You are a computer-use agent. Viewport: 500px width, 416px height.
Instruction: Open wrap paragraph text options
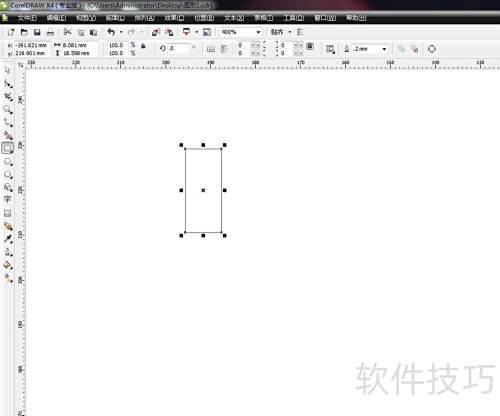pyautogui.click(x=330, y=49)
